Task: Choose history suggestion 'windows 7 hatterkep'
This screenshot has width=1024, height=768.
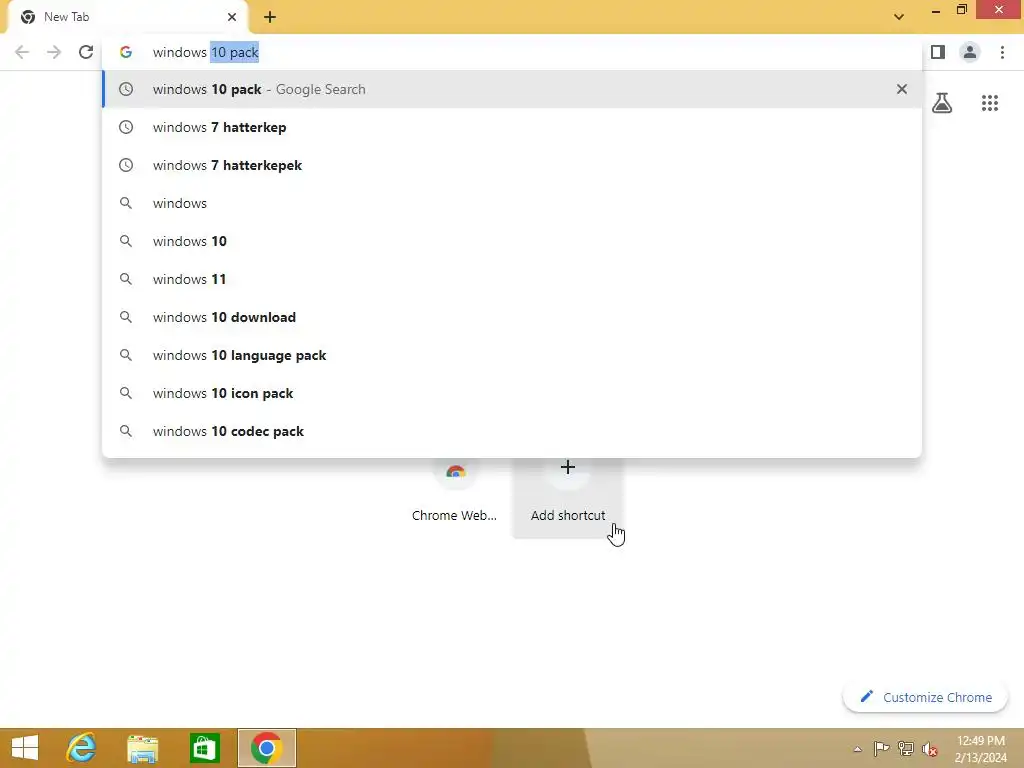Action: pos(512,127)
